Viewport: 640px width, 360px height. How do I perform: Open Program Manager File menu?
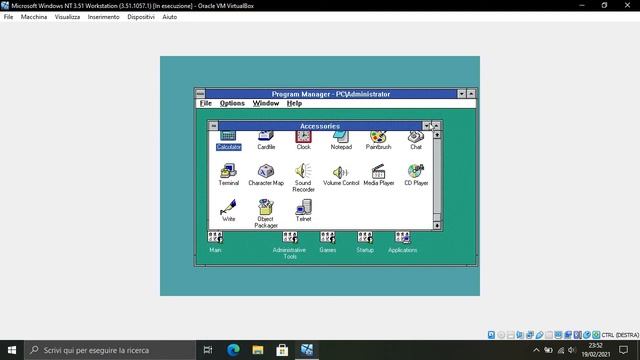(x=206, y=103)
